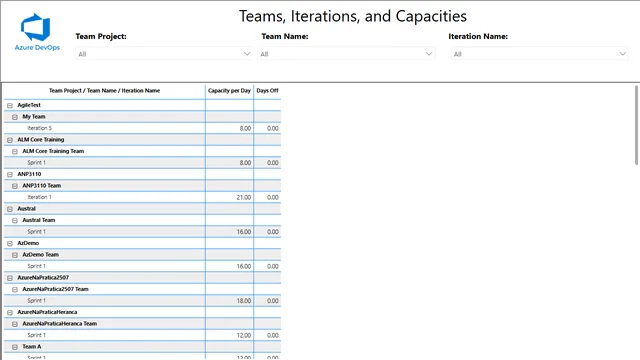
Task: Click the Team Project / Team Name / Iteration Name header
Action: 104,91
